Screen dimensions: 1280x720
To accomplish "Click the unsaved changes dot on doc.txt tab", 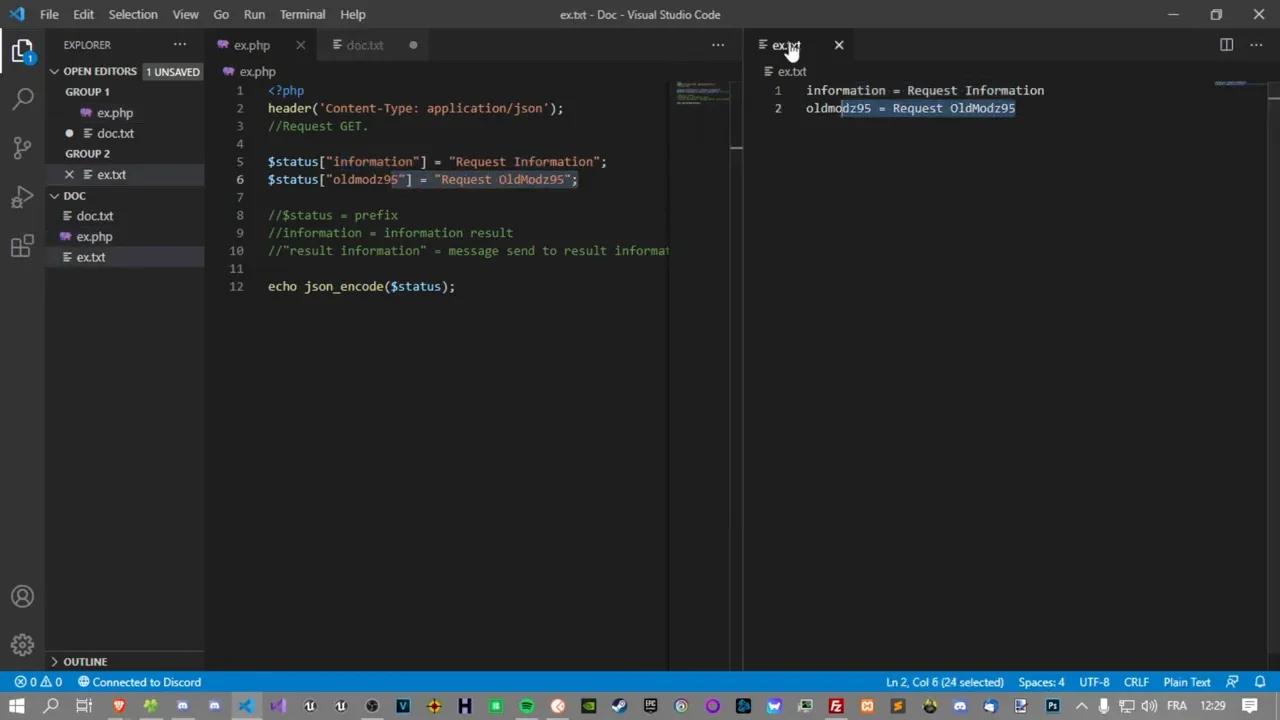I will 412,45.
